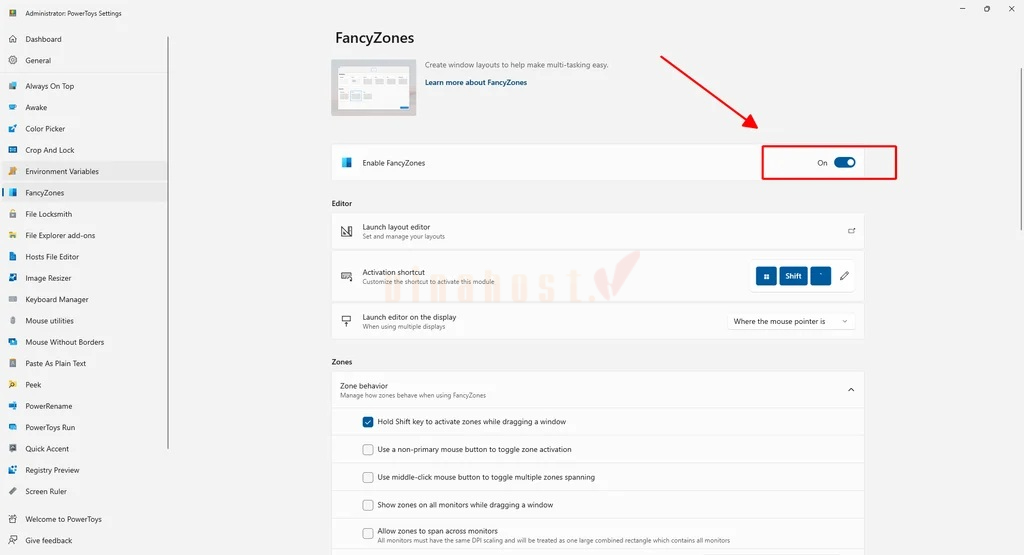Check Use a non-primary mouse button option

tap(368, 449)
